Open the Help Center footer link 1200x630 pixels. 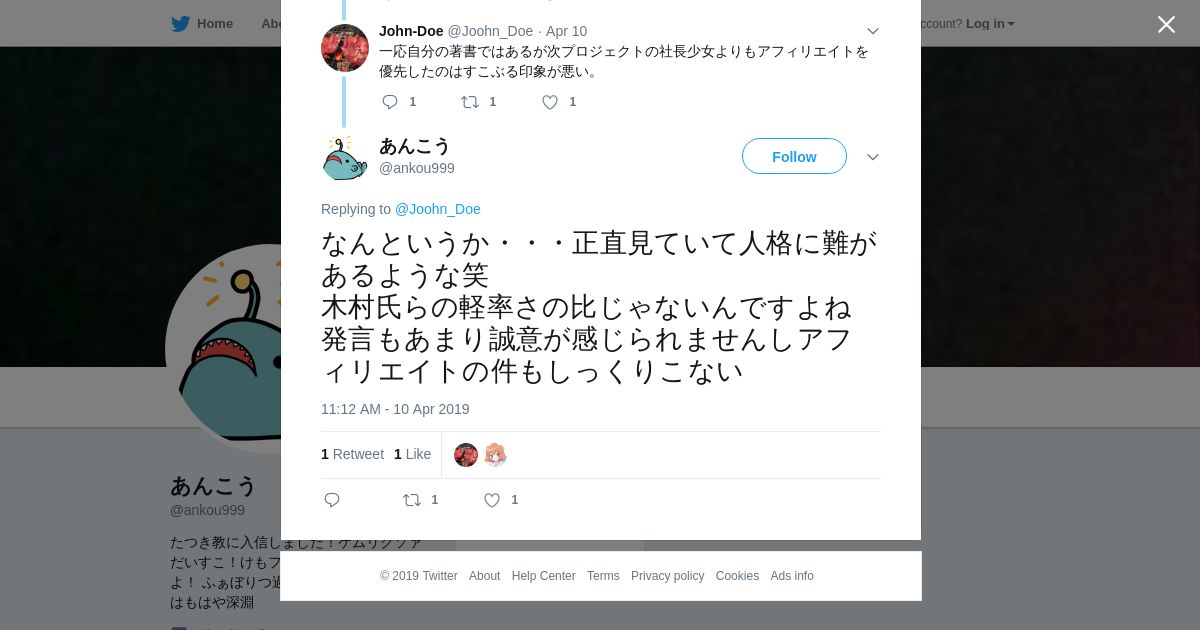pyautogui.click(x=543, y=576)
